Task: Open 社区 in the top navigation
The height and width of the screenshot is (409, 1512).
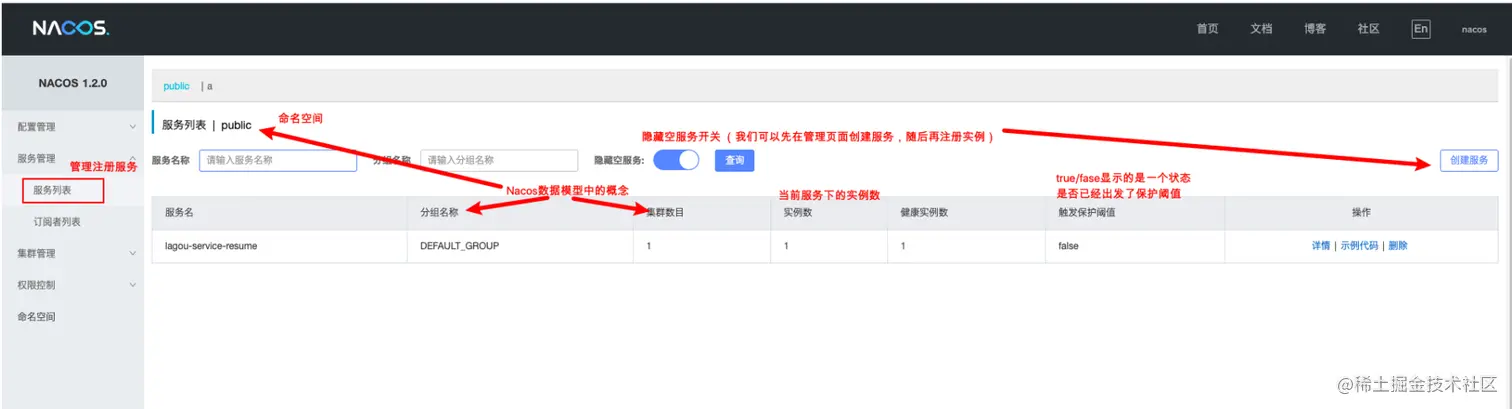Action: point(1368,29)
